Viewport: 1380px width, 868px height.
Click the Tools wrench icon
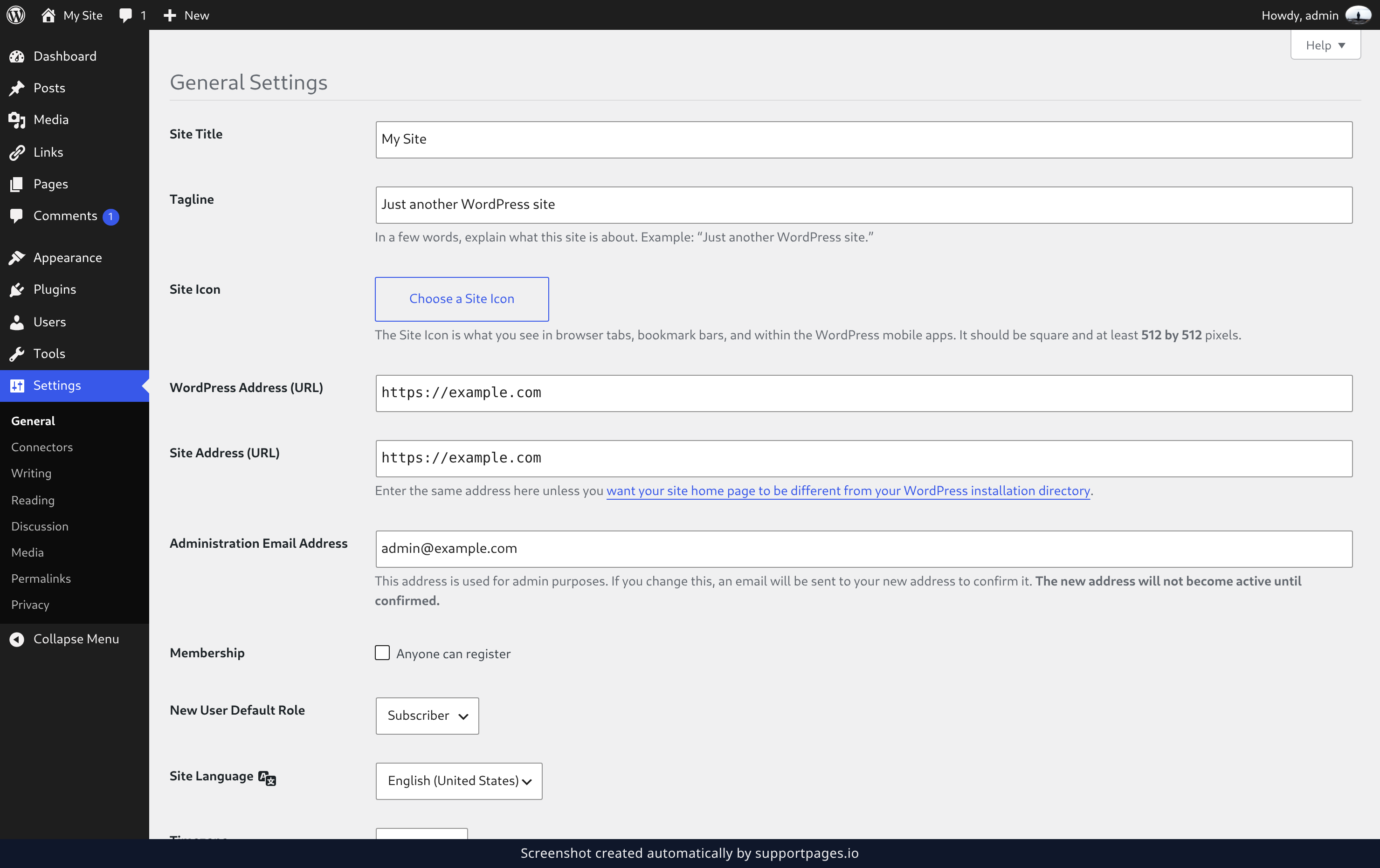[x=17, y=353]
